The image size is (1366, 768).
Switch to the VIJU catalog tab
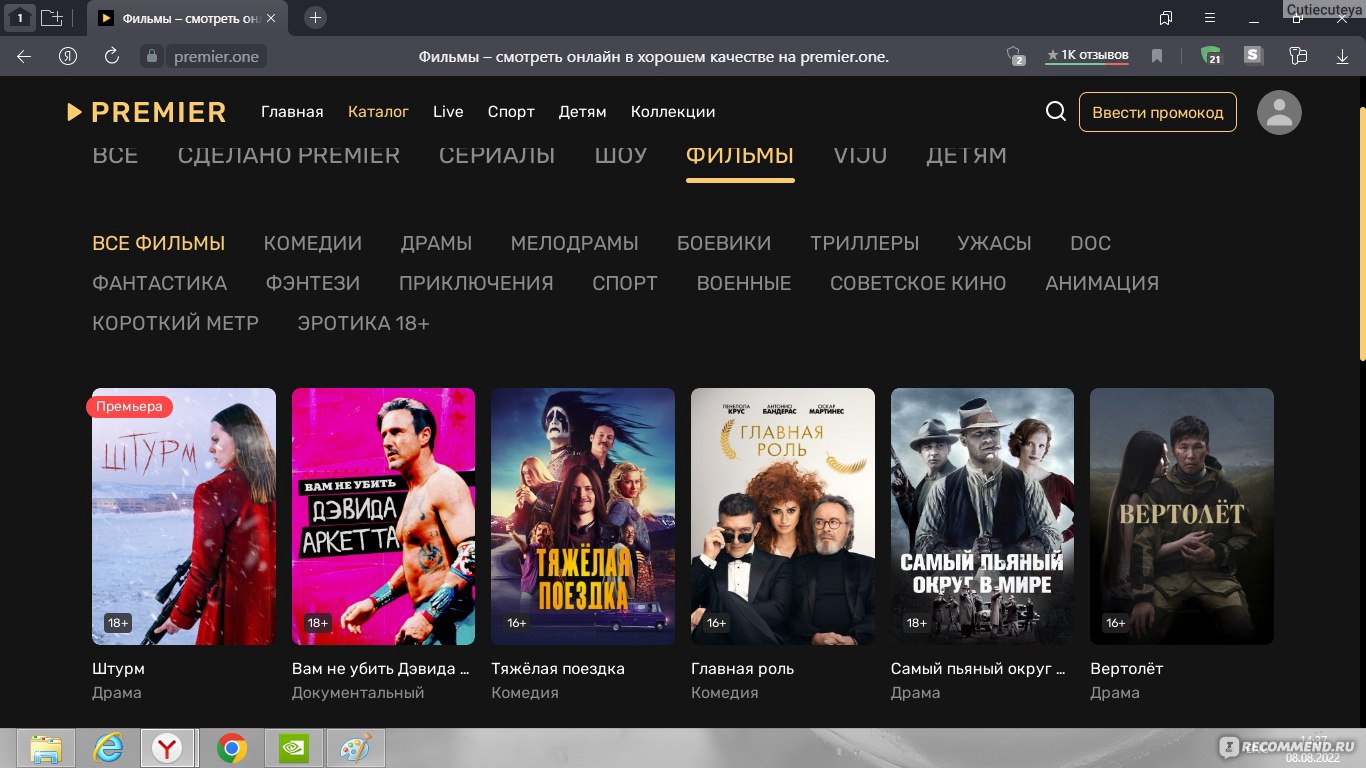point(860,155)
